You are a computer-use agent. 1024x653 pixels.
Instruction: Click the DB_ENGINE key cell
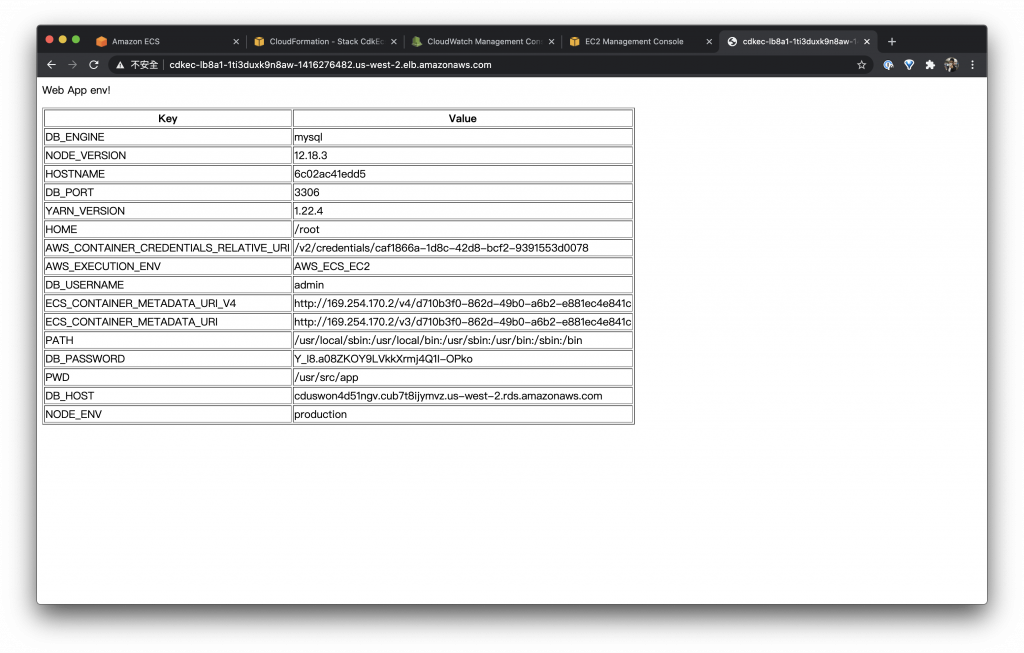point(168,136)
